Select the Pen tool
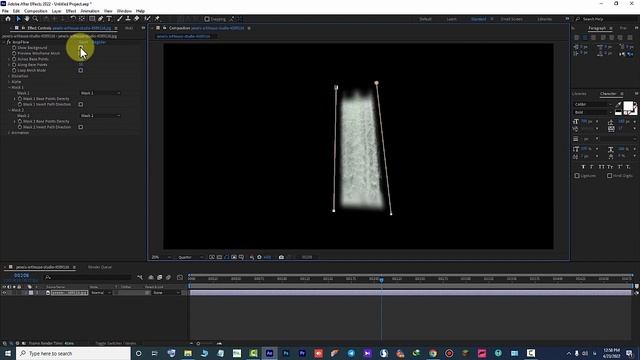The height and width of the screenshot is (360, 640). coord(100,19)
